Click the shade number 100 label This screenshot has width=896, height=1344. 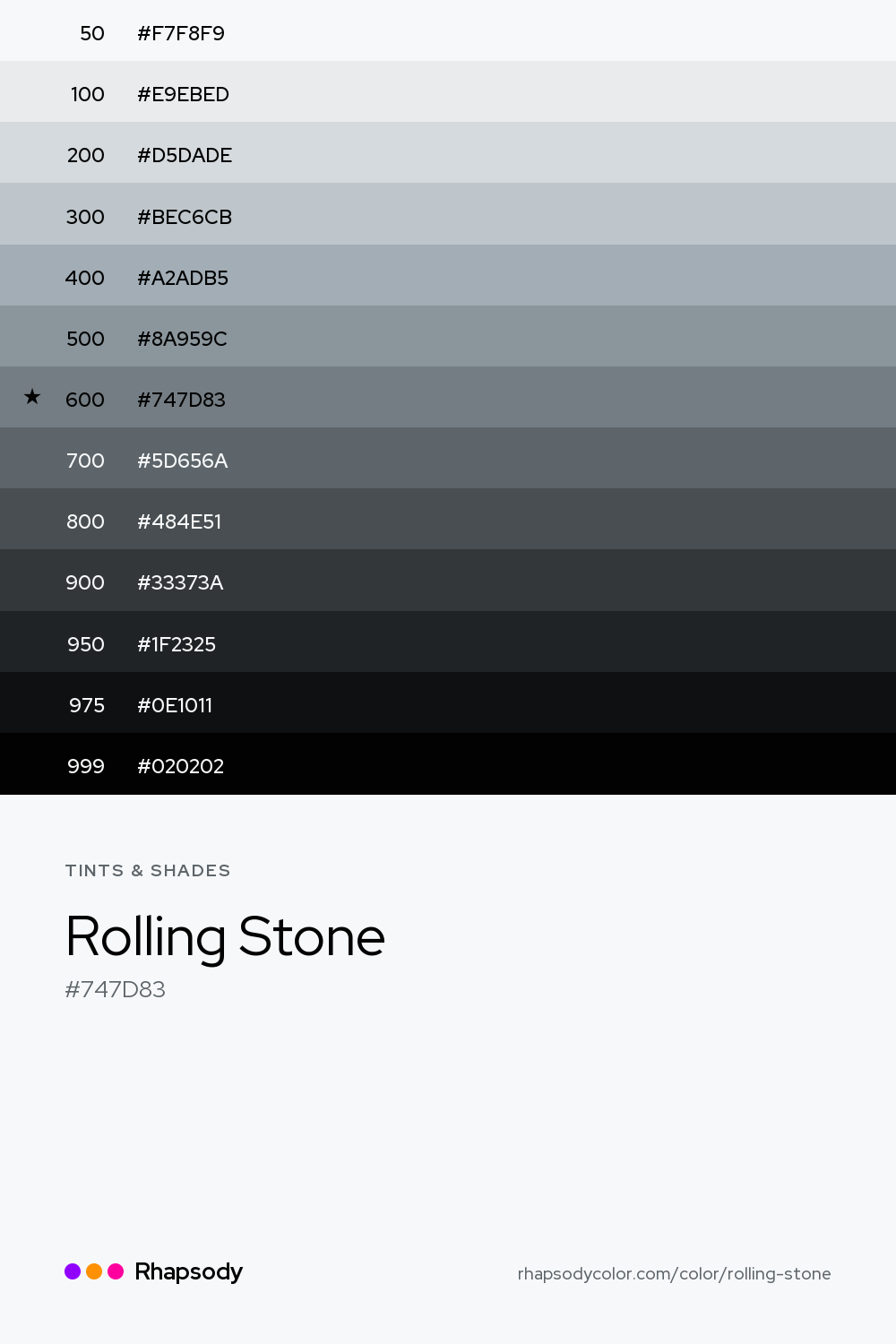click(x=88, y=95)
